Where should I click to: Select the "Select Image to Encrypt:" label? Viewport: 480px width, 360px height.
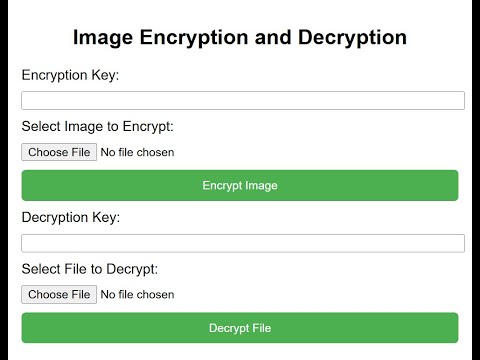point(98,127)
